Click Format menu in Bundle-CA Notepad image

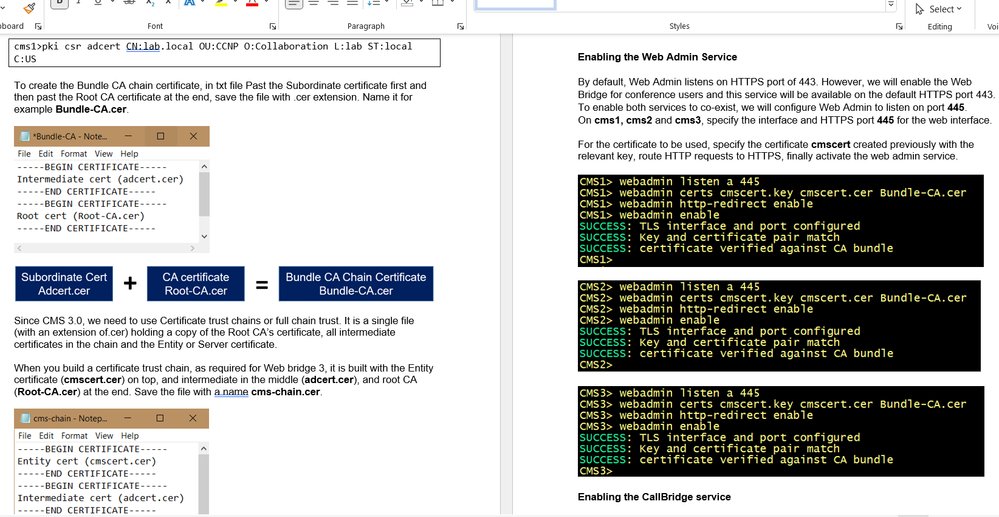pos(74,154)
